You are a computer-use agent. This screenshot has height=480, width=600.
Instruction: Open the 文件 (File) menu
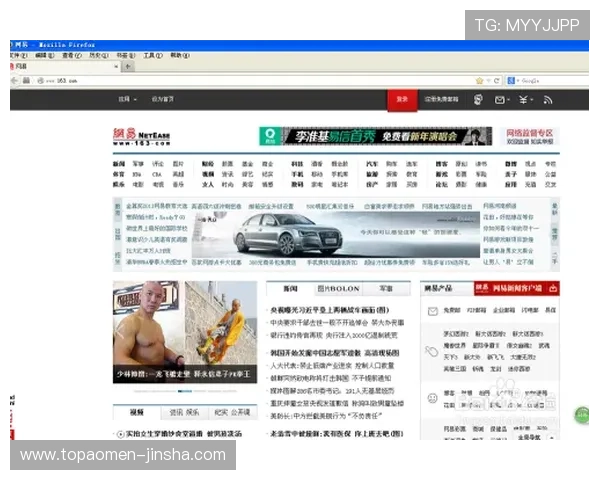click(x=18, y=55)
